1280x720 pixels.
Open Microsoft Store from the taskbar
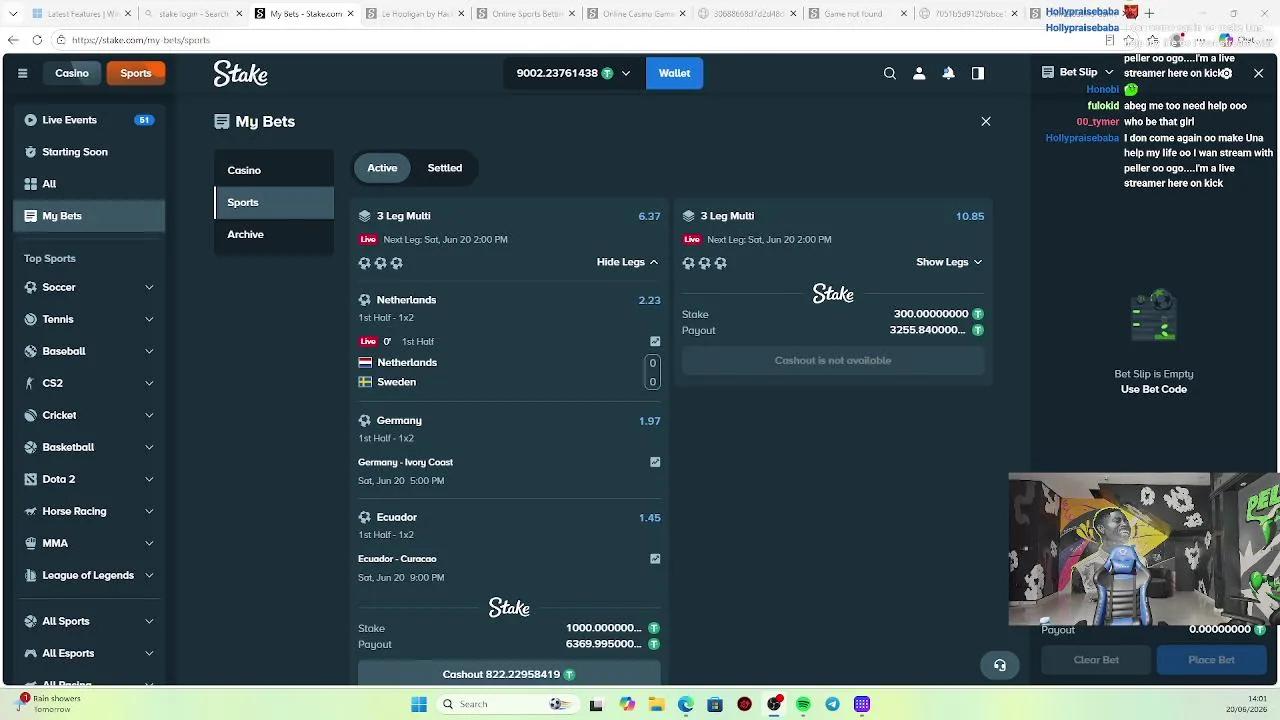pyautogui.click(x=714, y=704)
